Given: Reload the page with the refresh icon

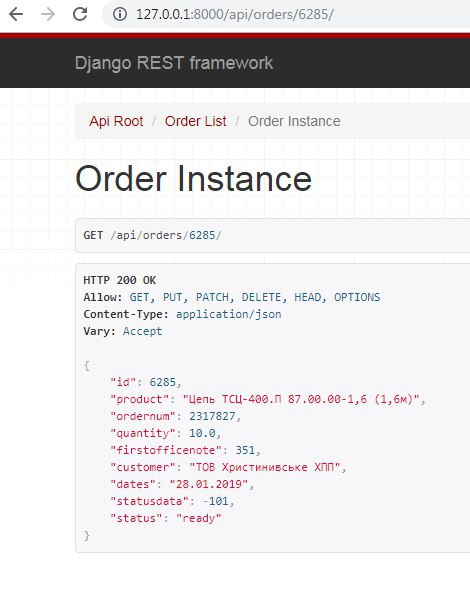Looking at the screenshot, I should (80, 15).
